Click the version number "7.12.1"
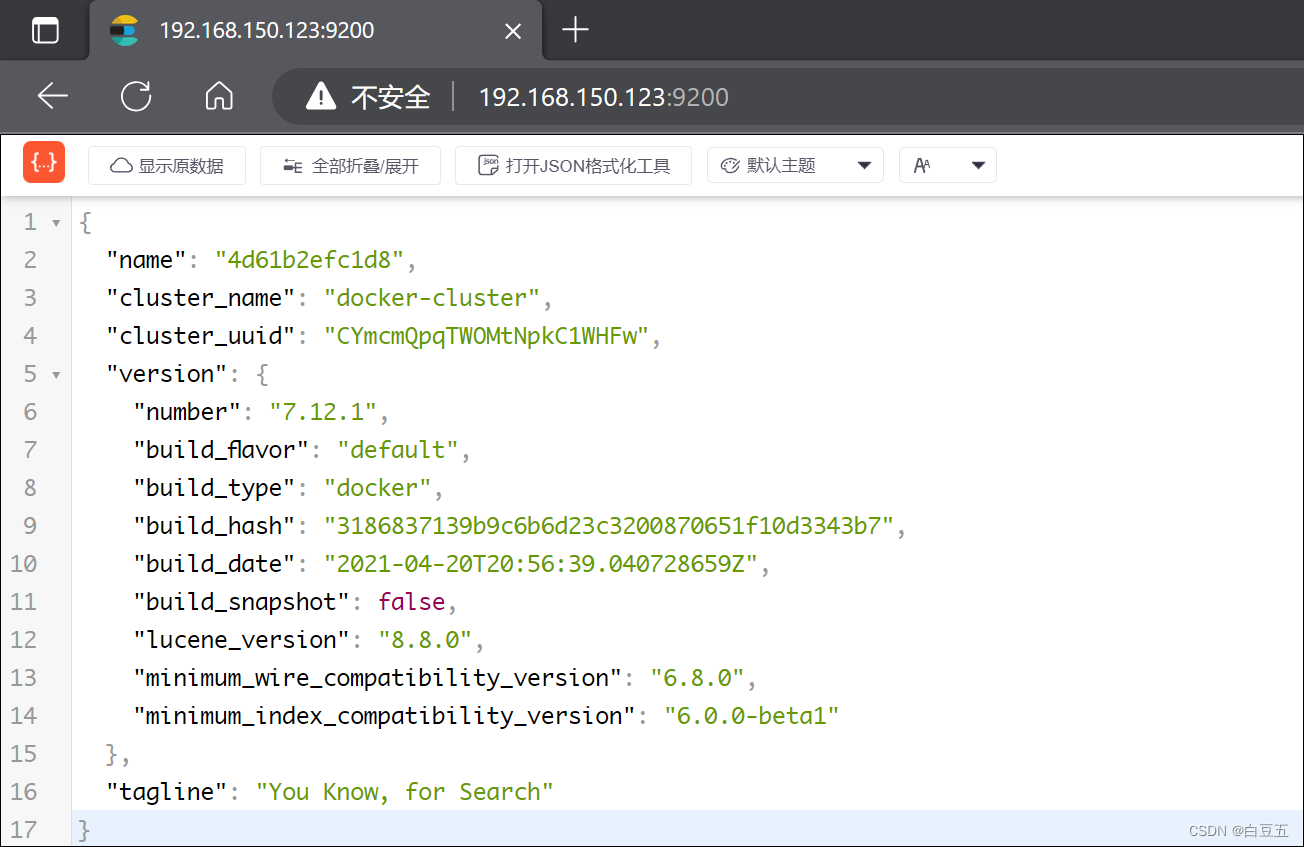The height and width of the screenshot is (847, 1304). coord(323,412)
